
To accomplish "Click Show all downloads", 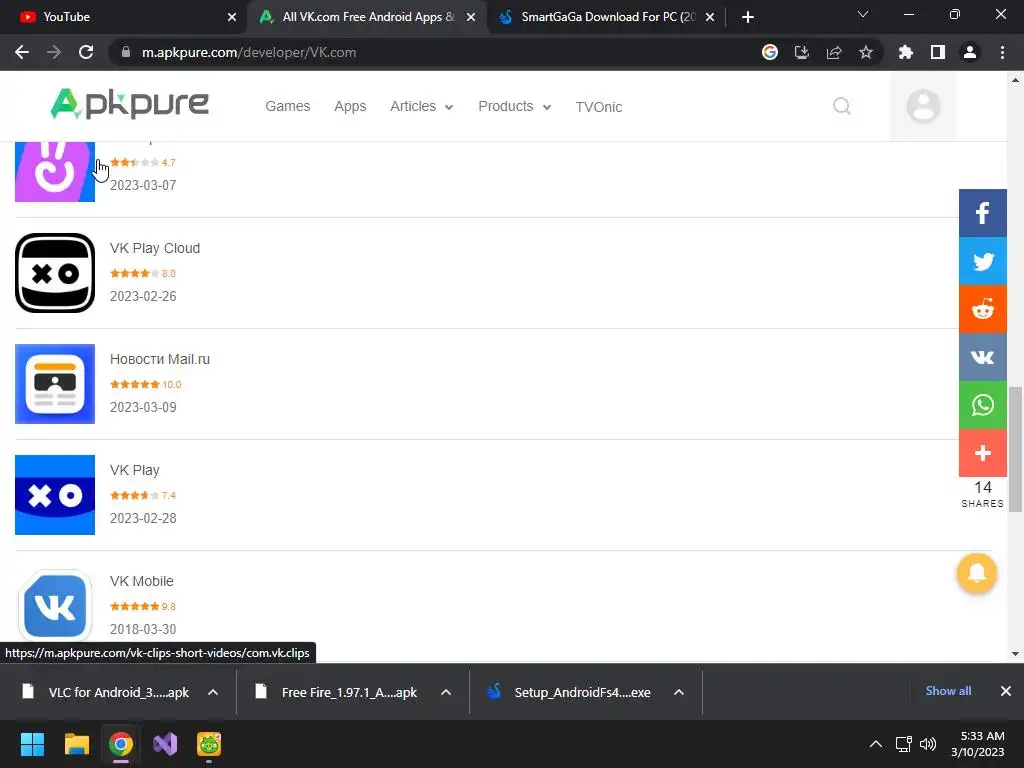I will [948, 691].
